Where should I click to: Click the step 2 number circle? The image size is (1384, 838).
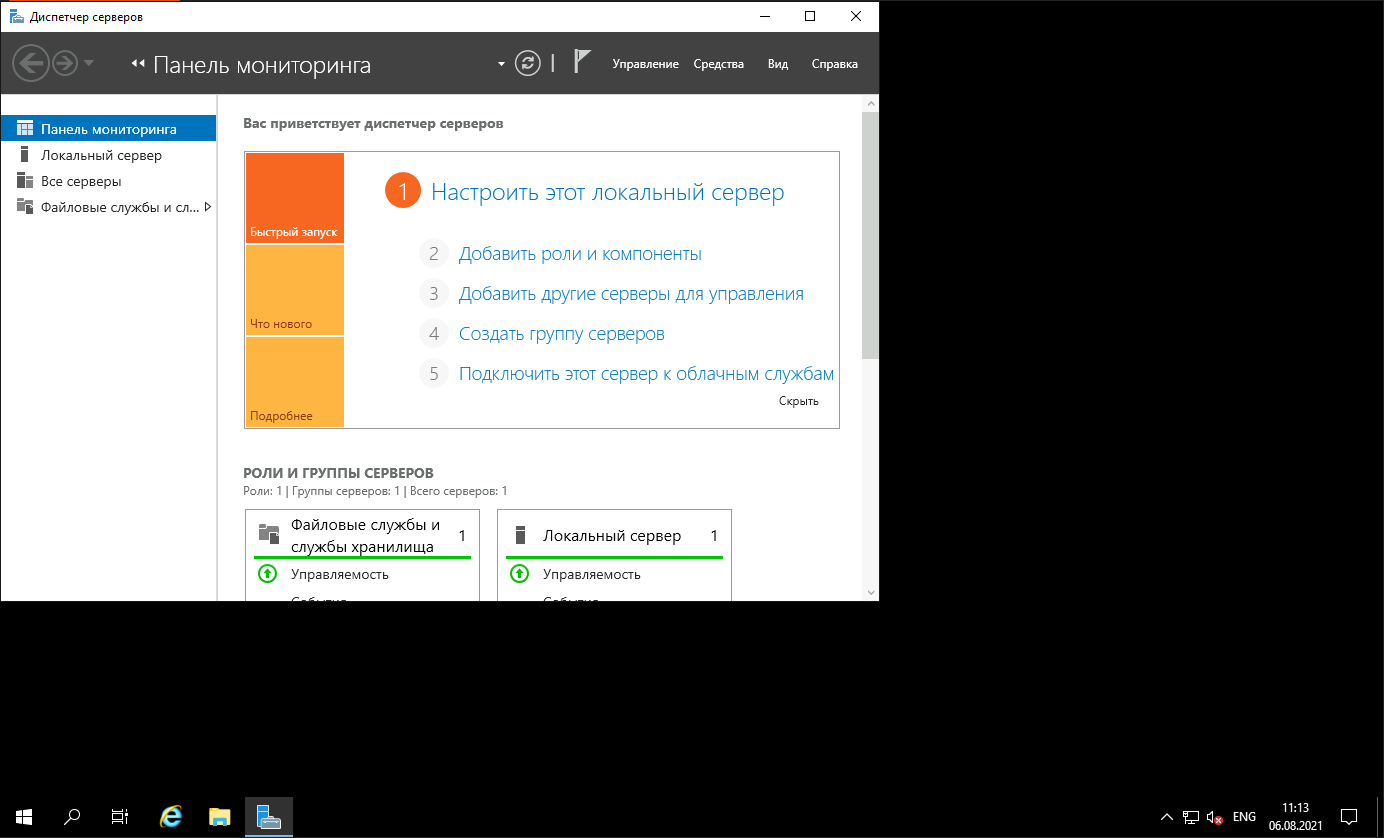pos(434,254)
